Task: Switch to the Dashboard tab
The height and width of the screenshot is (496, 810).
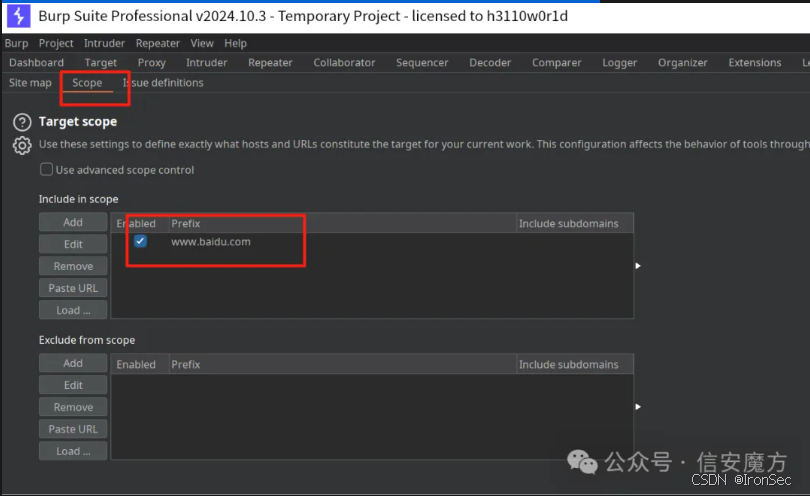Action: (x=37, y=63)
